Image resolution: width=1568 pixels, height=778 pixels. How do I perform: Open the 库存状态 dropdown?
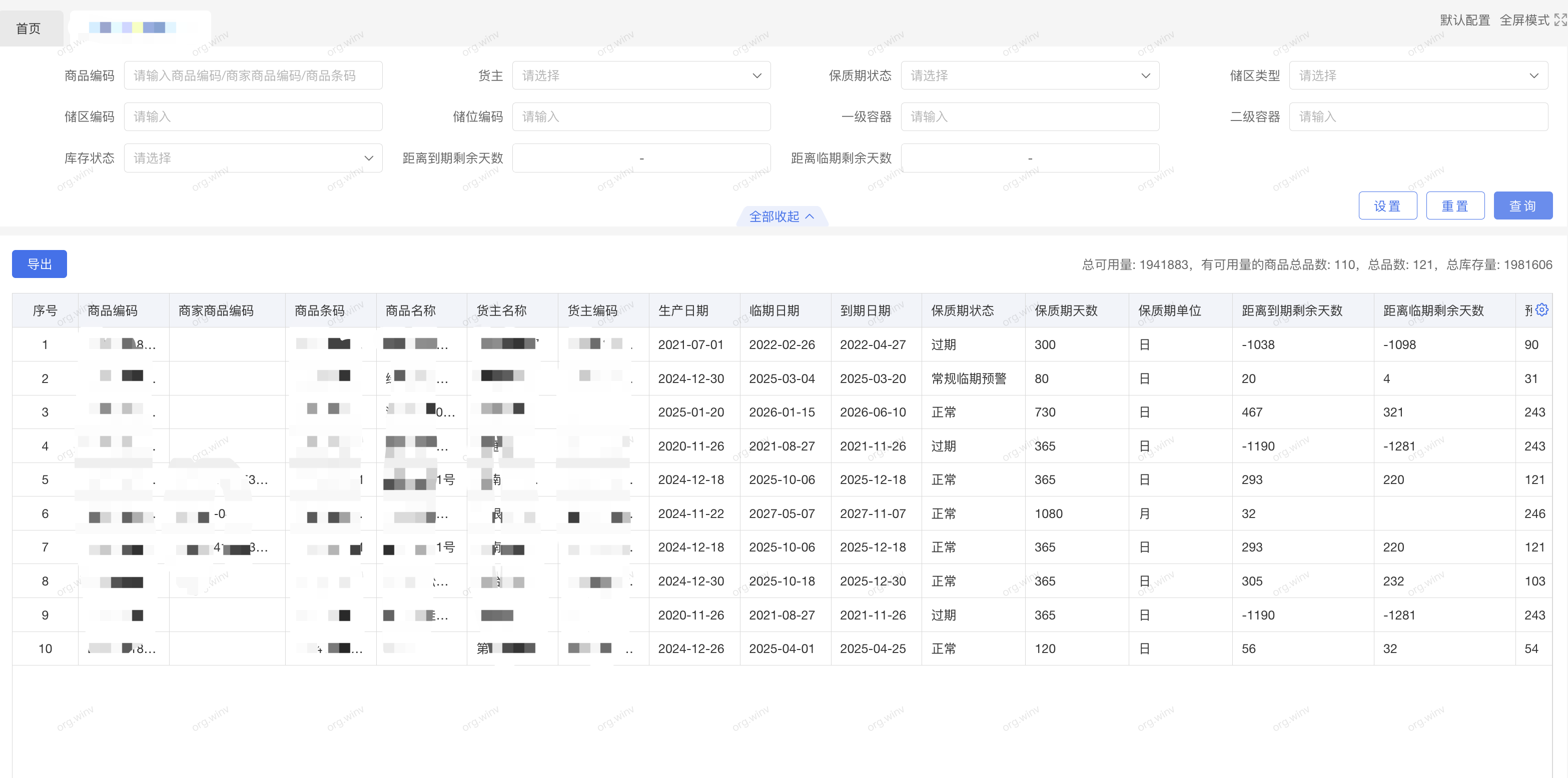pos(253,157)
